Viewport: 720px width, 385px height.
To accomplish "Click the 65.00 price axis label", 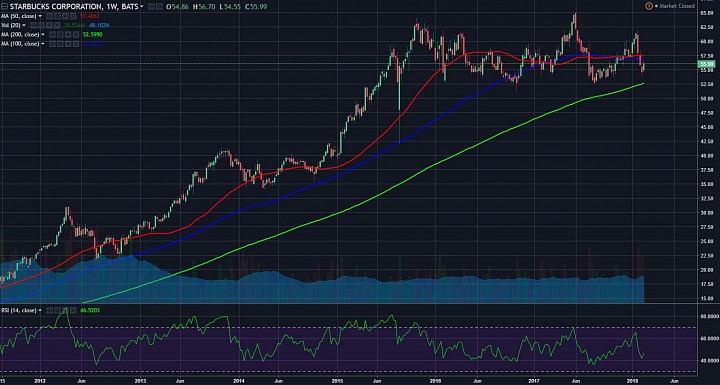I will pyautogui.click(x=707, y=13).
